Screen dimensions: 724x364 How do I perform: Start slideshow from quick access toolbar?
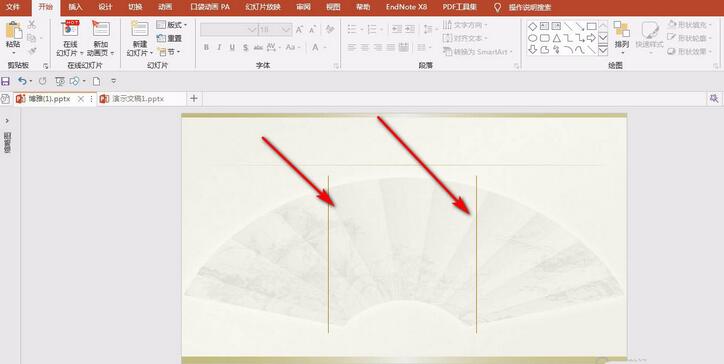click(x=60, y=81)
